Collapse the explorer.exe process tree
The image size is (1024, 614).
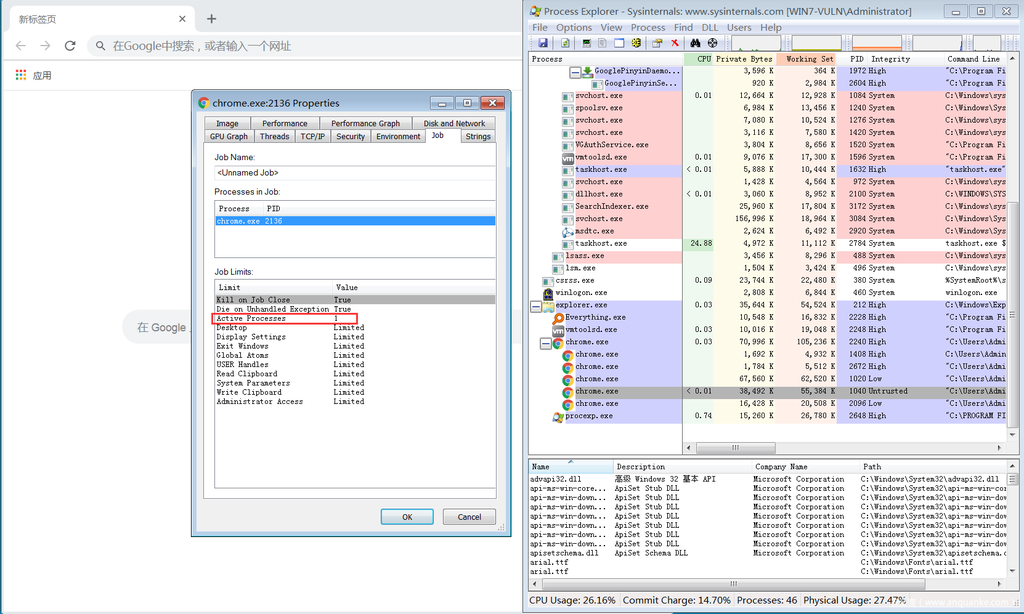click(535, 305)
